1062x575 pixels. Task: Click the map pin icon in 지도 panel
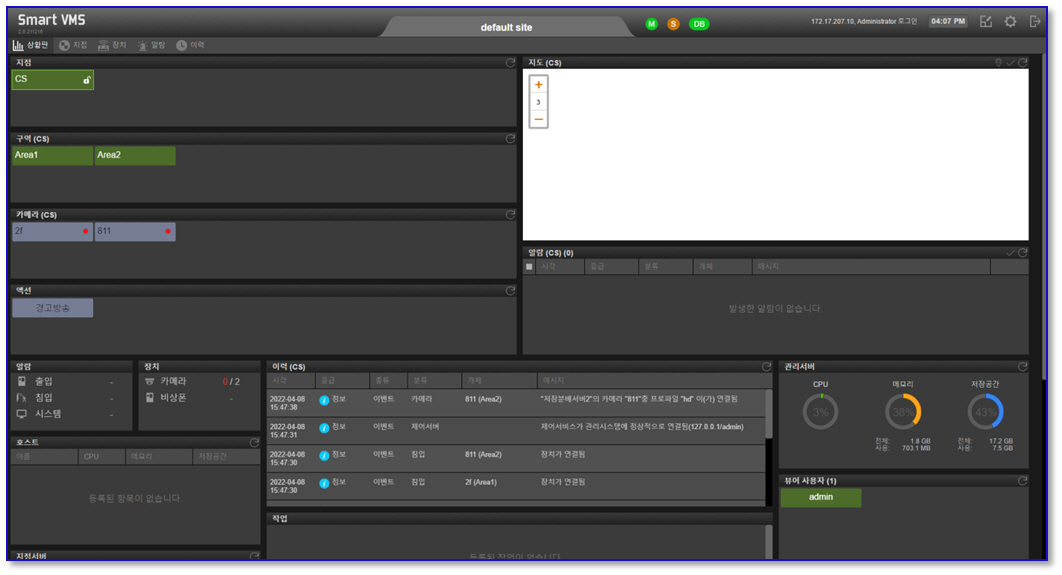(x=997, y=63)
